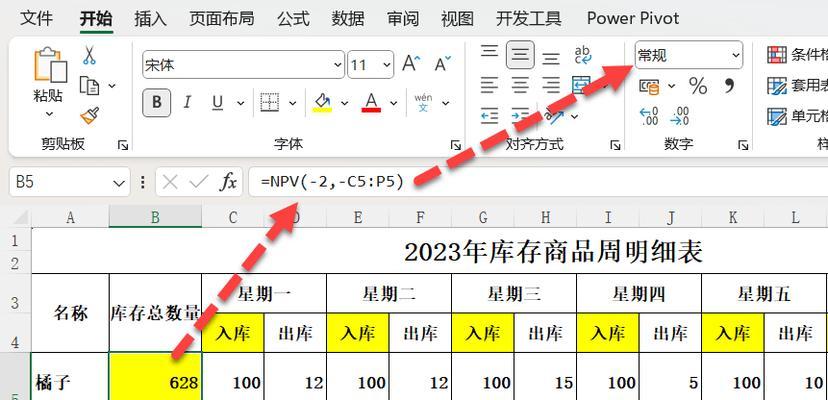This screenshot has height=400, width=828.
Task: Click the font color A icon
Action: click(x=371, y=103)
